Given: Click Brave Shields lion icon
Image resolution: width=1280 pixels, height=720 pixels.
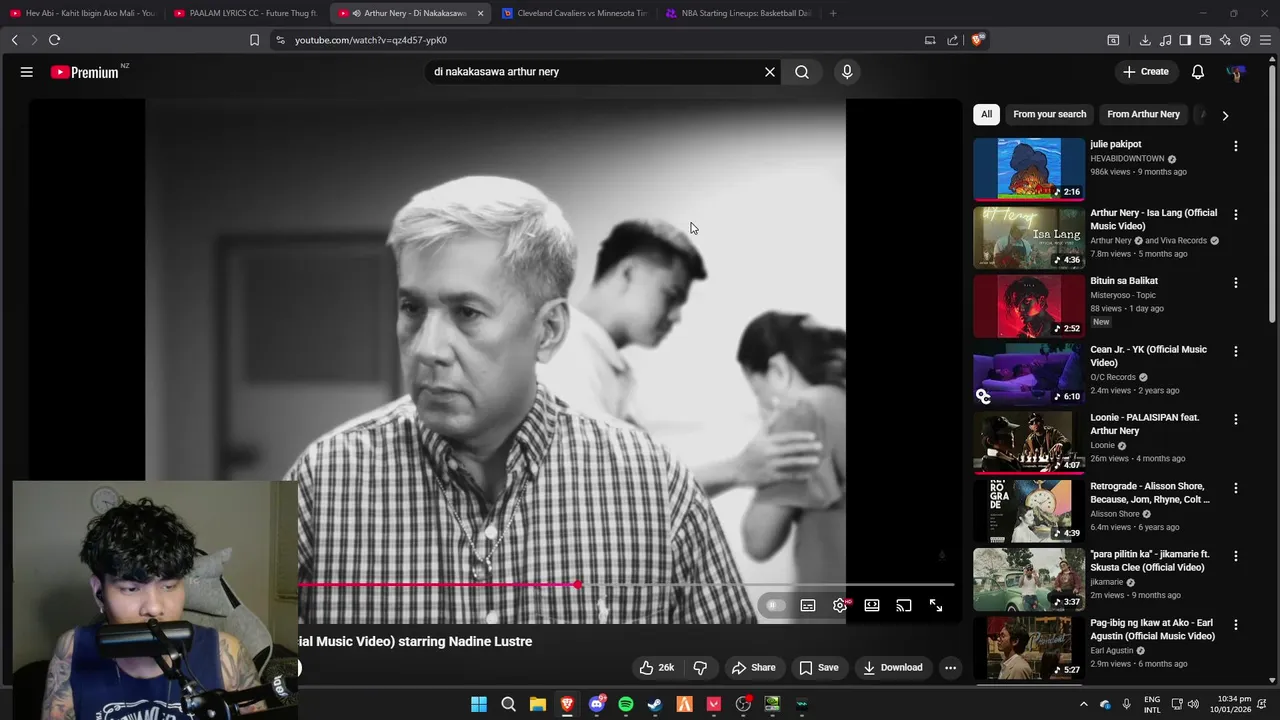Looking at the screenshot, I should click(x=978, y=40).
